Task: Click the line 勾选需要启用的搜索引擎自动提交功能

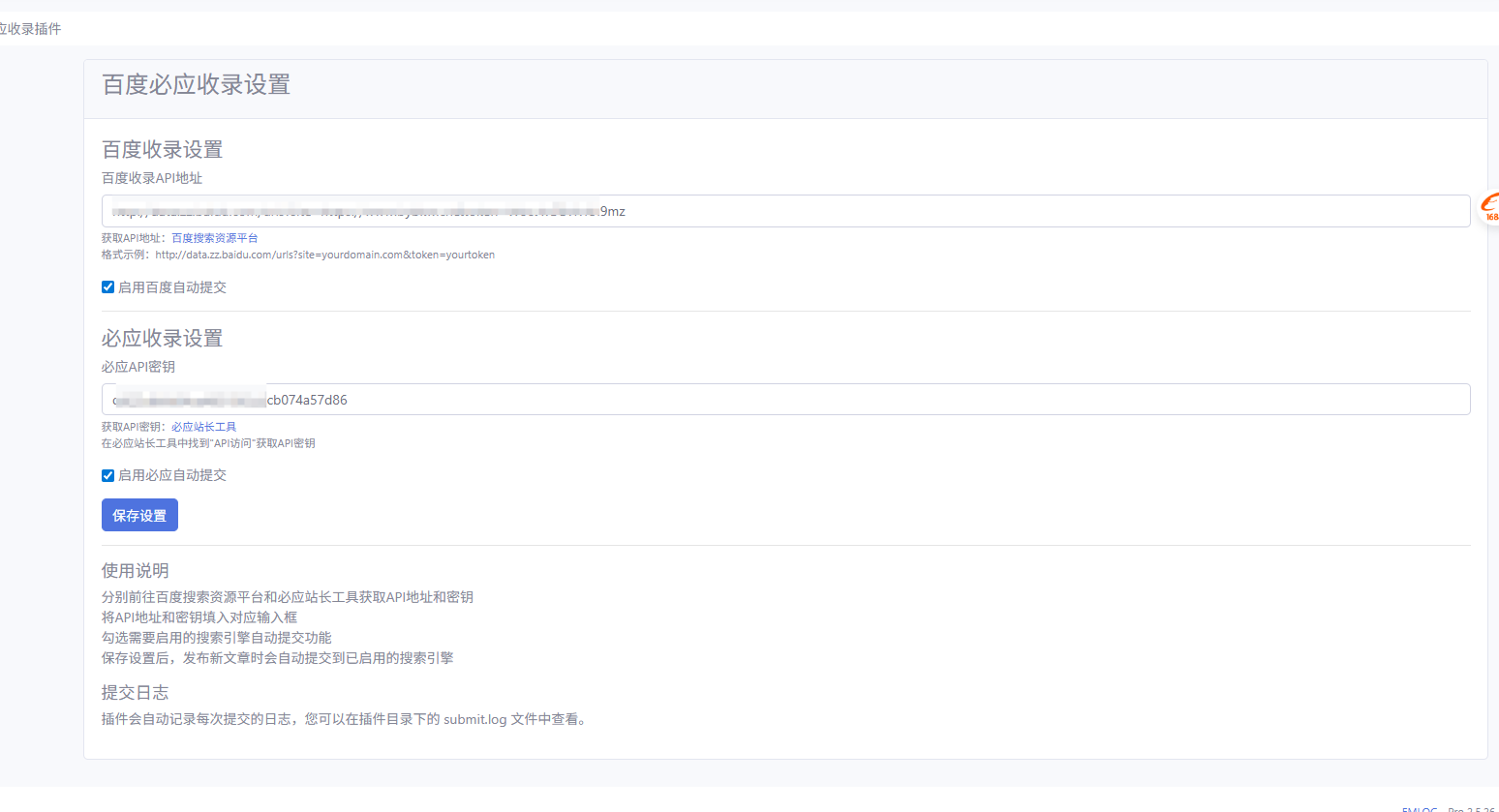Action: [x=217, y=638]
